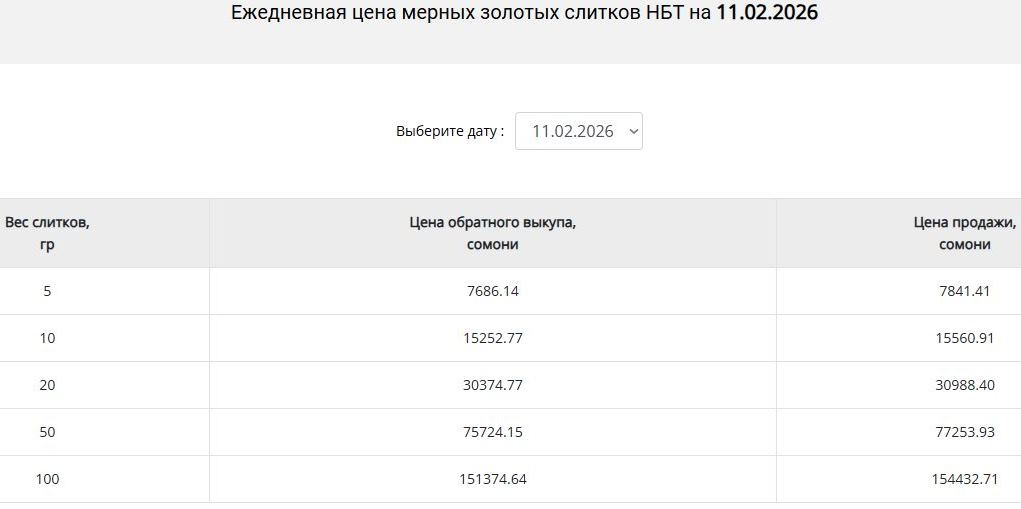Click the "Выберите дату" label
1021x509 pixels.
pos(450,131)
